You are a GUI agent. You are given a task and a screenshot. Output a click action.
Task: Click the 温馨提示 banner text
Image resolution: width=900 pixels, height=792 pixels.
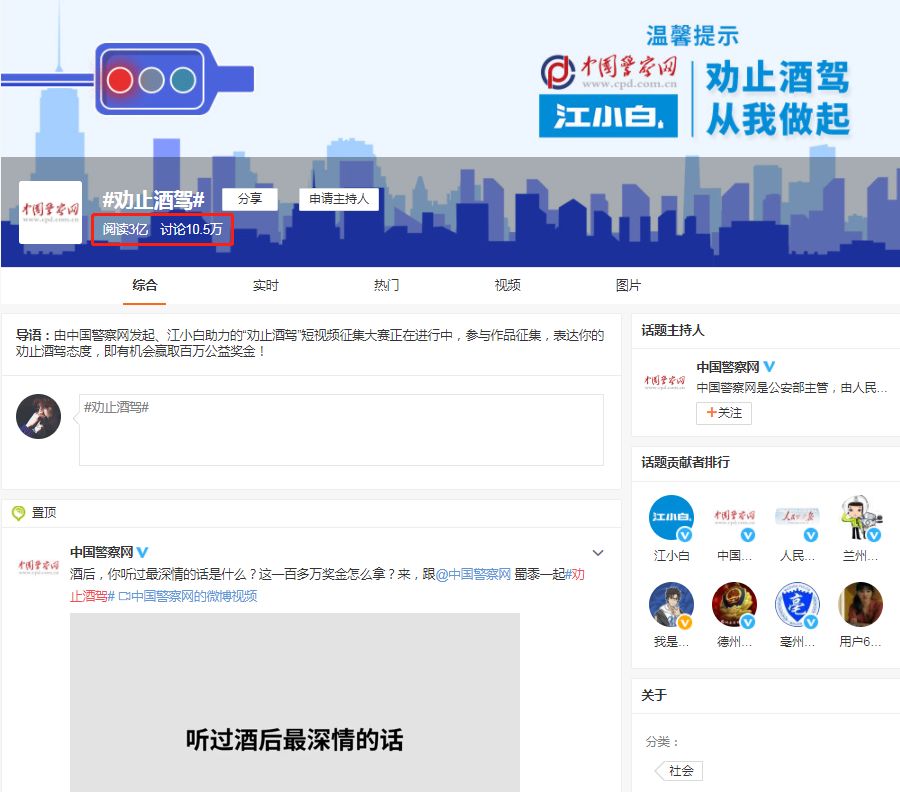coord(692,36)
